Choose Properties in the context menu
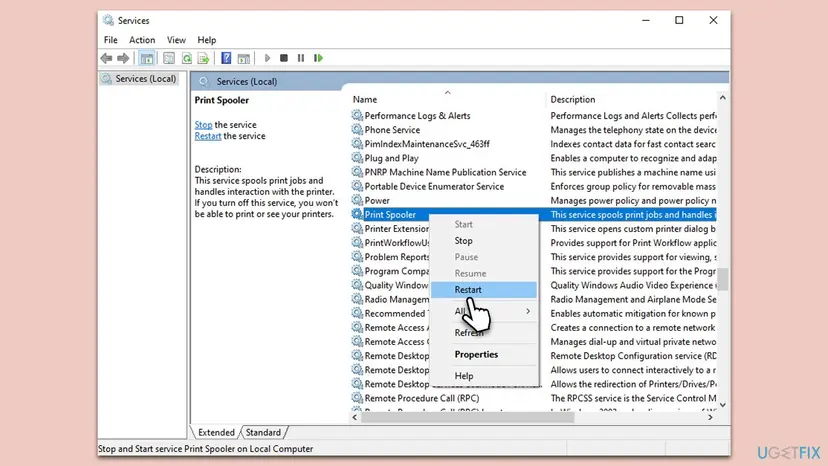 484,355
